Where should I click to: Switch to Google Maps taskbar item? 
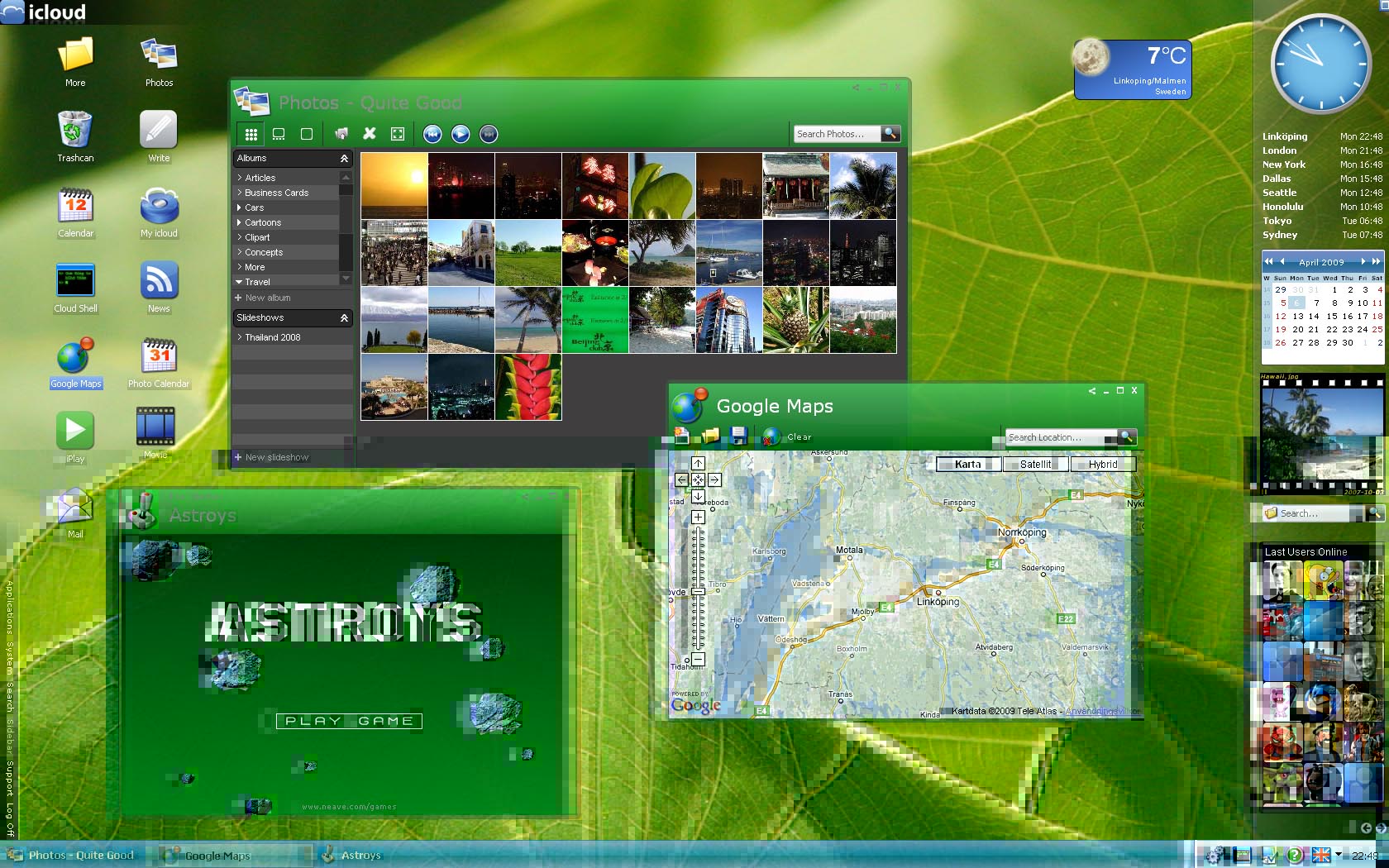pyautogui.click(x=235, y=856)
